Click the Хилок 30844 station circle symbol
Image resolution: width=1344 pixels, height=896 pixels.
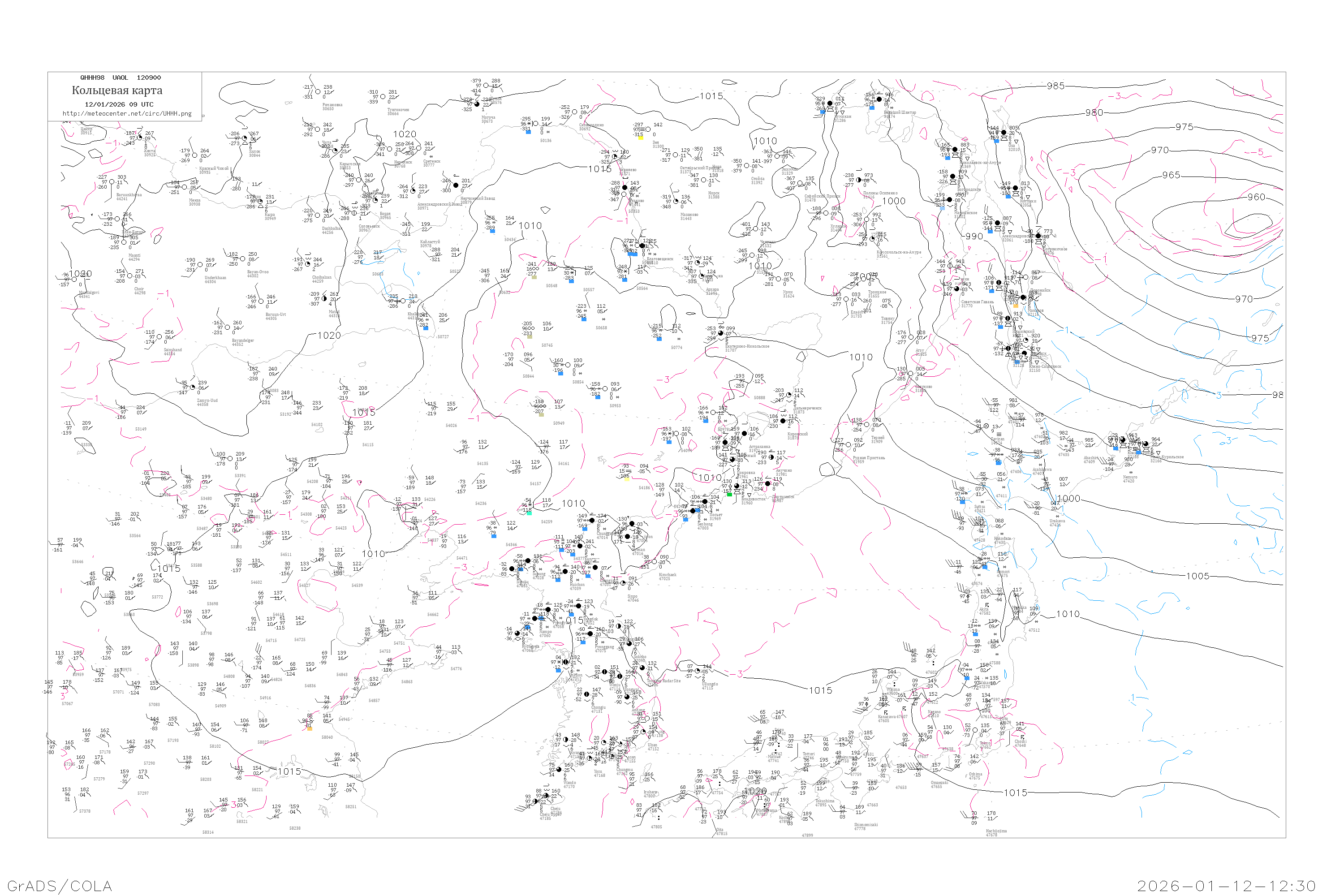pyautogui.click(x=245, y=138)
